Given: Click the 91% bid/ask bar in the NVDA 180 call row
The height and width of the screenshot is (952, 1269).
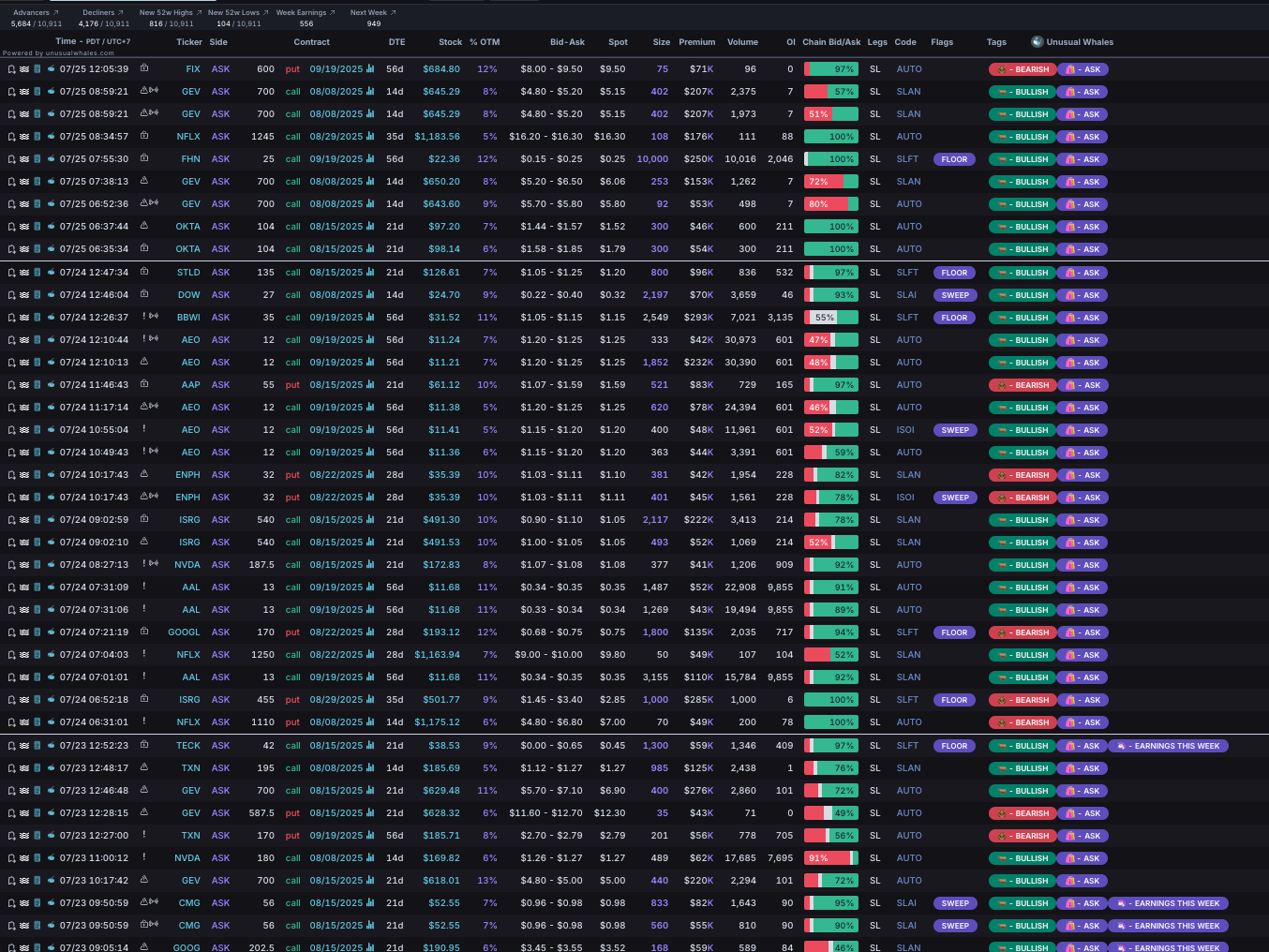Looking at the screenshot, I should (x=831, y=858).
